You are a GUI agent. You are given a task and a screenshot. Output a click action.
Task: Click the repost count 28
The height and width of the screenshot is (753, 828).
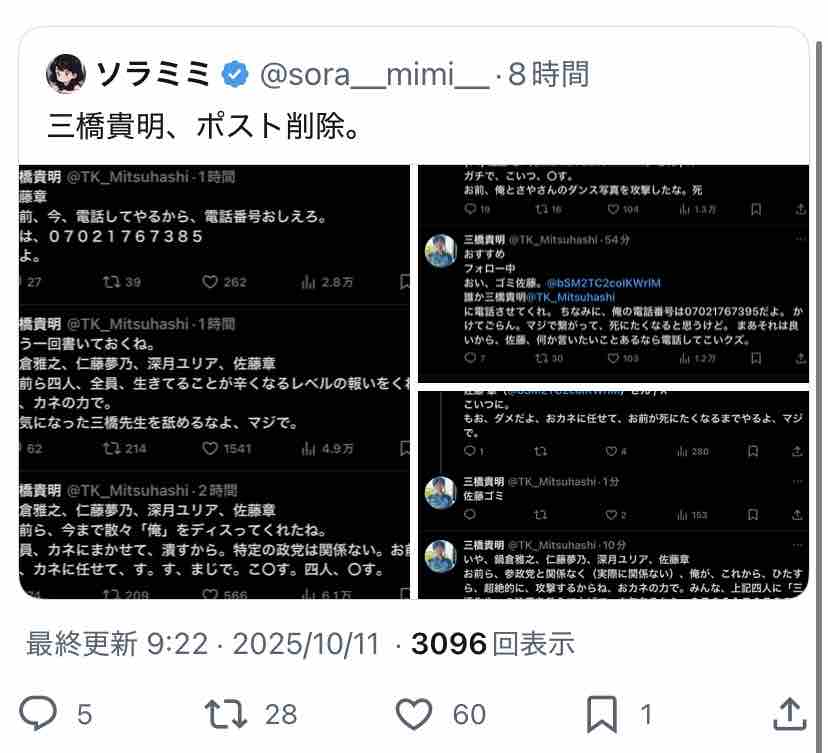281,715
